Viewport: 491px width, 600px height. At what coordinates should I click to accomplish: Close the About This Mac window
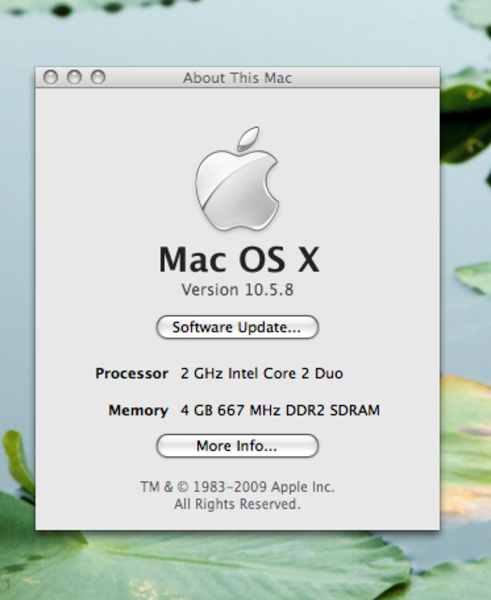[x=51, y=77]
